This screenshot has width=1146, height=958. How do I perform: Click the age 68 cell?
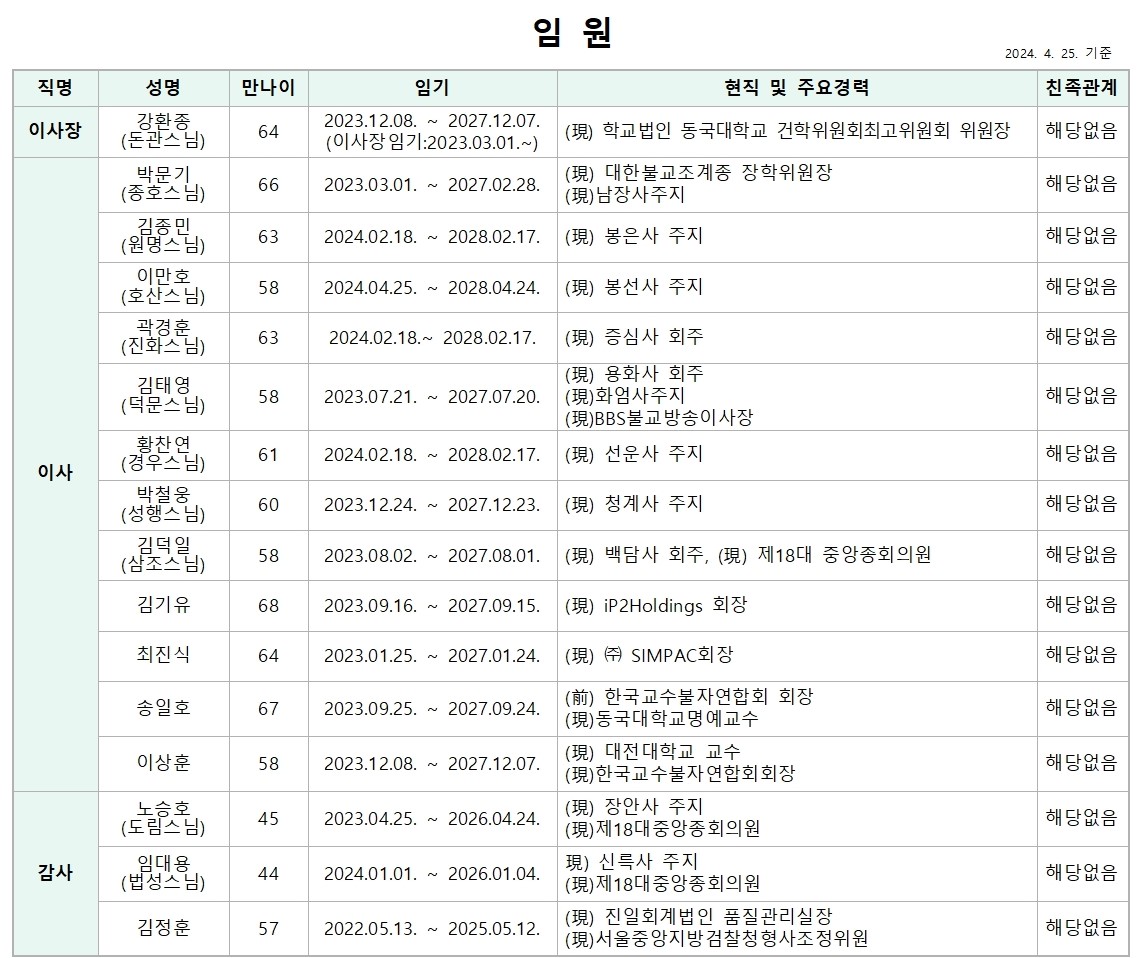point(268,605)
